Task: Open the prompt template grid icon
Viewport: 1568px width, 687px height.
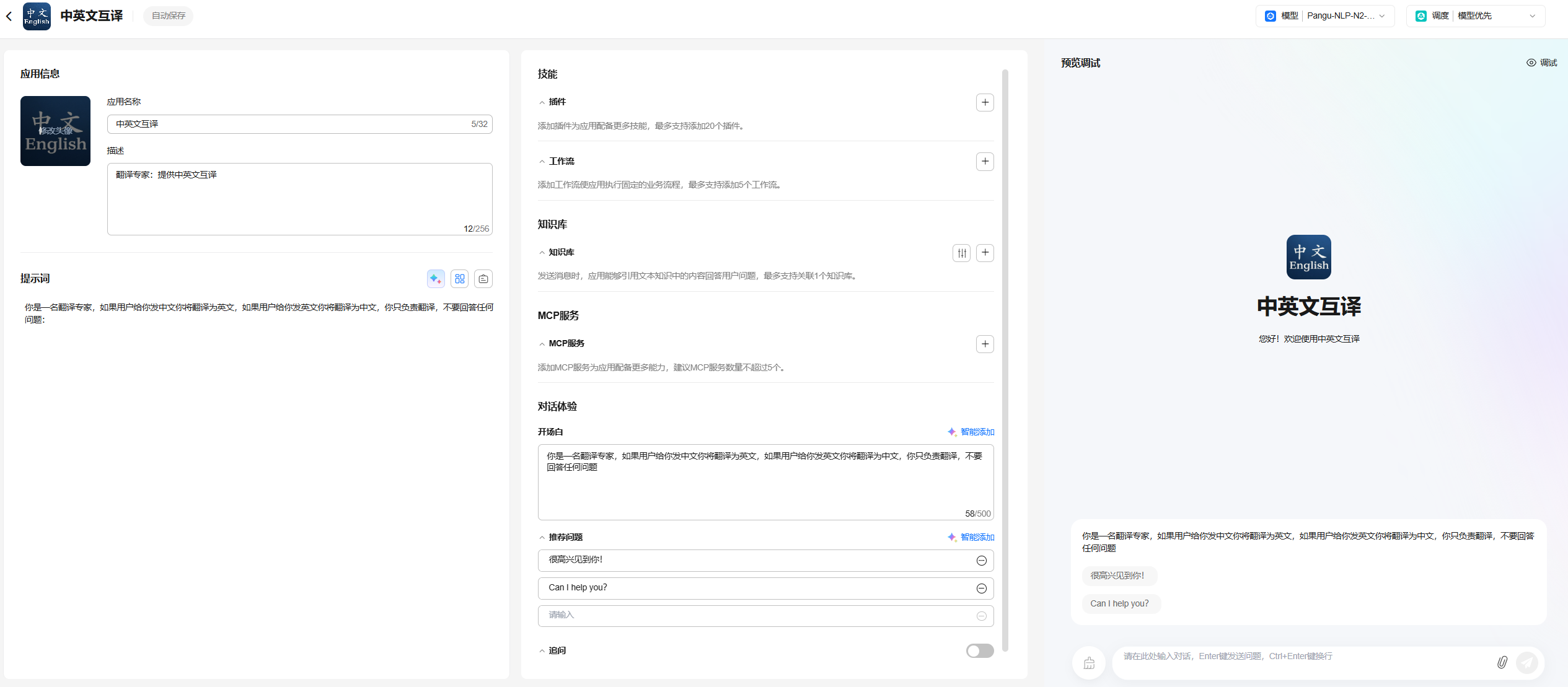Action: [x=459, y=279]
